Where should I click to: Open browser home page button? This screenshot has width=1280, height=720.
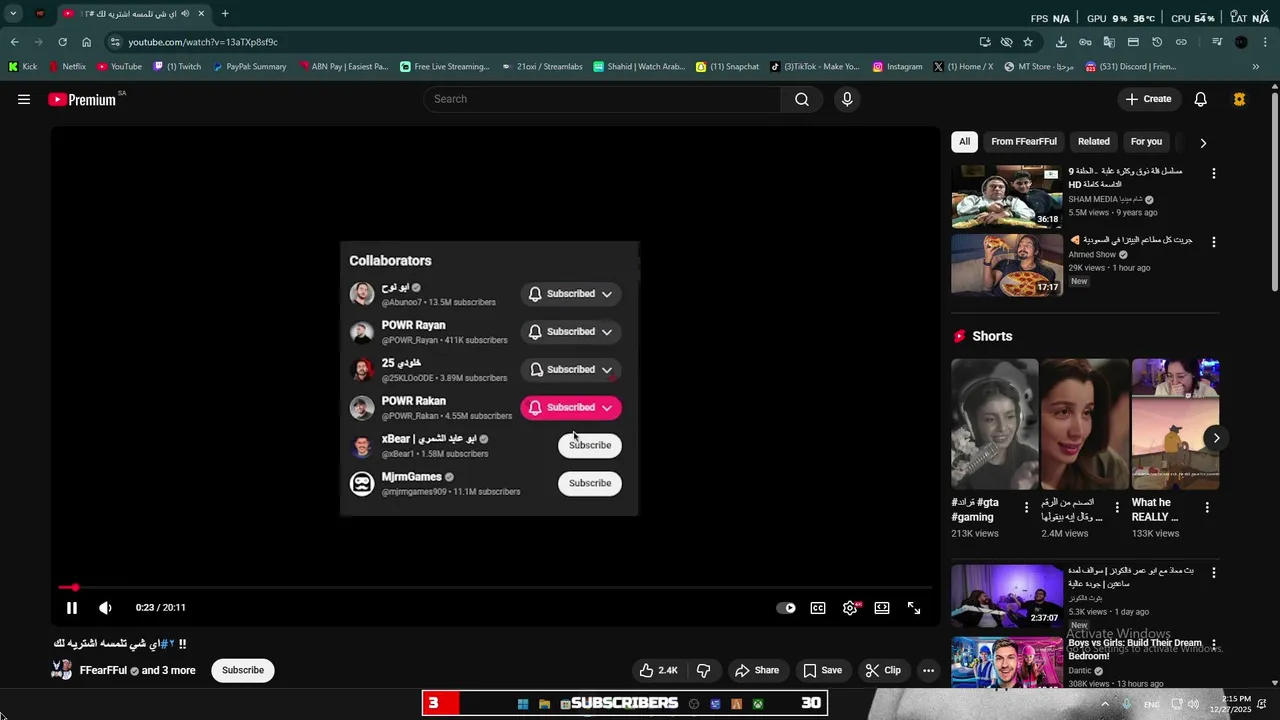[86, 42]
